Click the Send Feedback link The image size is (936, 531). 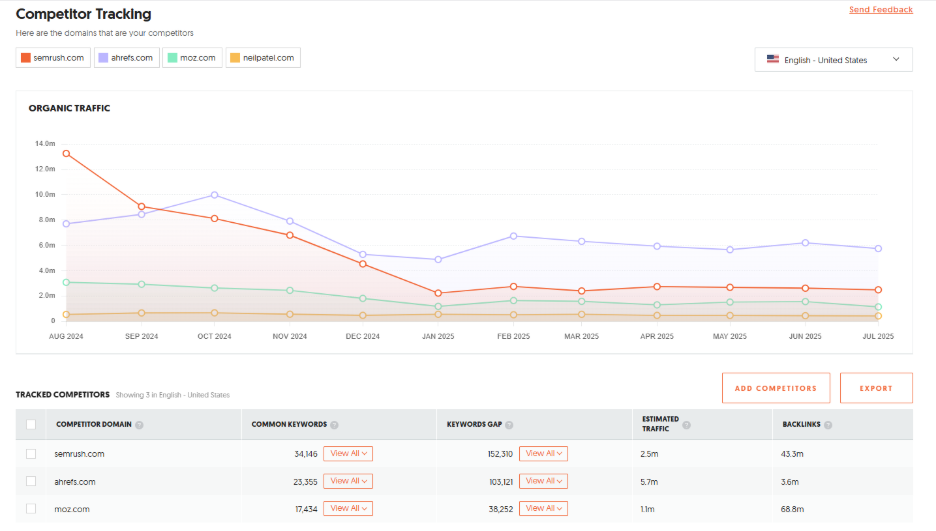[880, 10]
